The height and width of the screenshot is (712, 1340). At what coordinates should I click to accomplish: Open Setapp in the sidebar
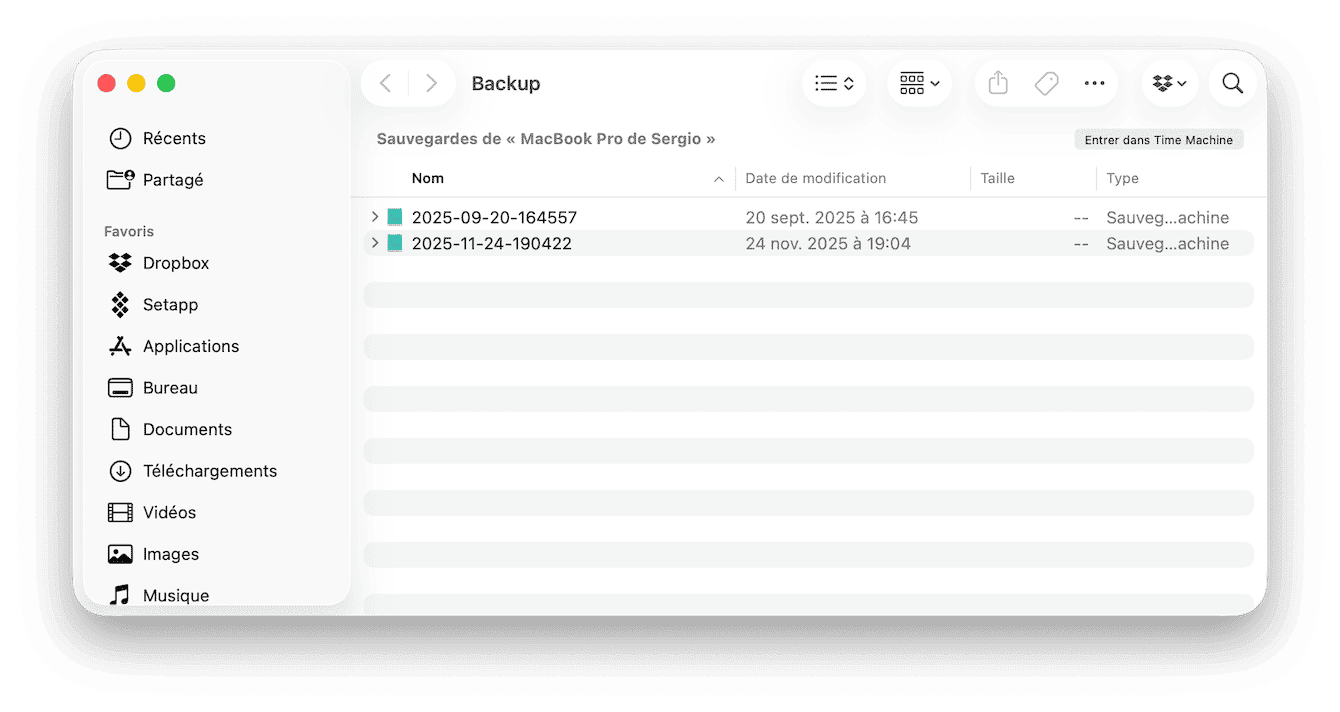[170, 305]
